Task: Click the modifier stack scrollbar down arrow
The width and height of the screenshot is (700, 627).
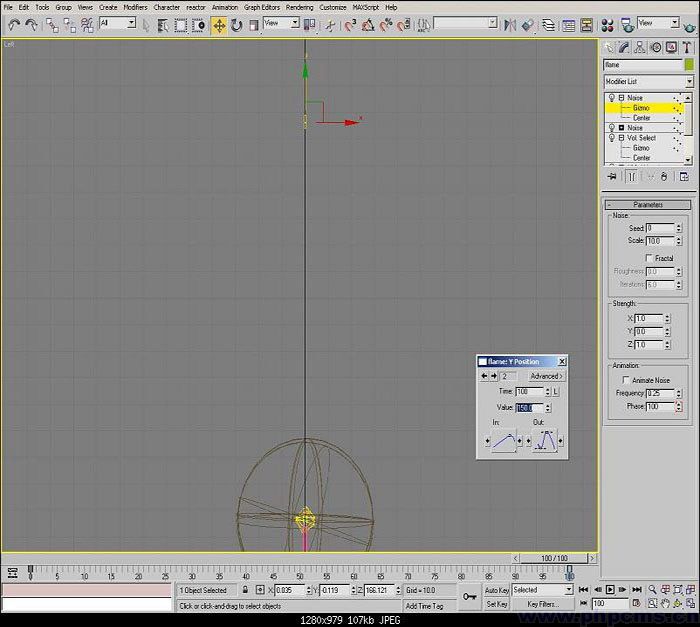Action: 688,159
